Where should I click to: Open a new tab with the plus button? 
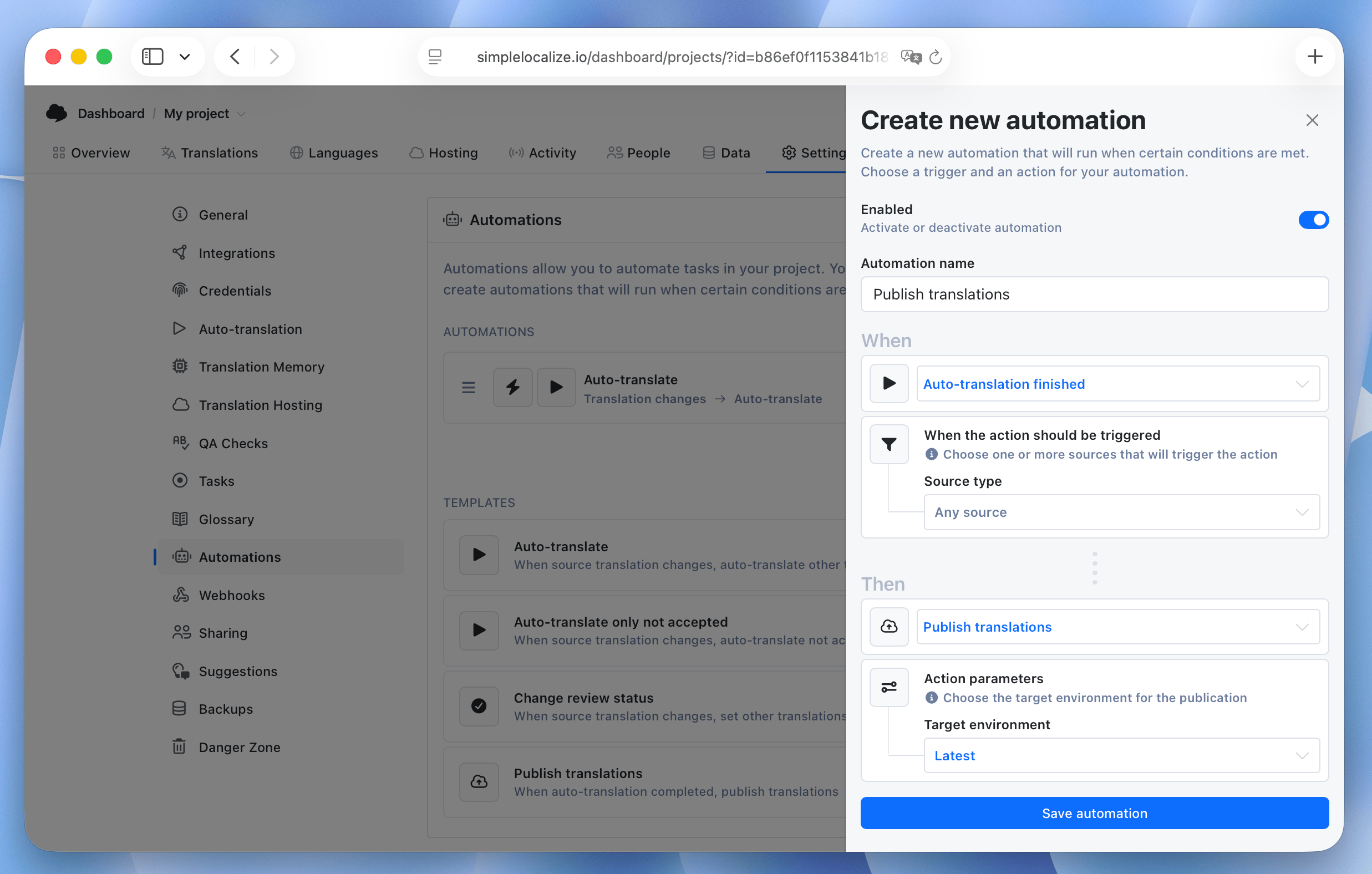(x=1314, y=57)
